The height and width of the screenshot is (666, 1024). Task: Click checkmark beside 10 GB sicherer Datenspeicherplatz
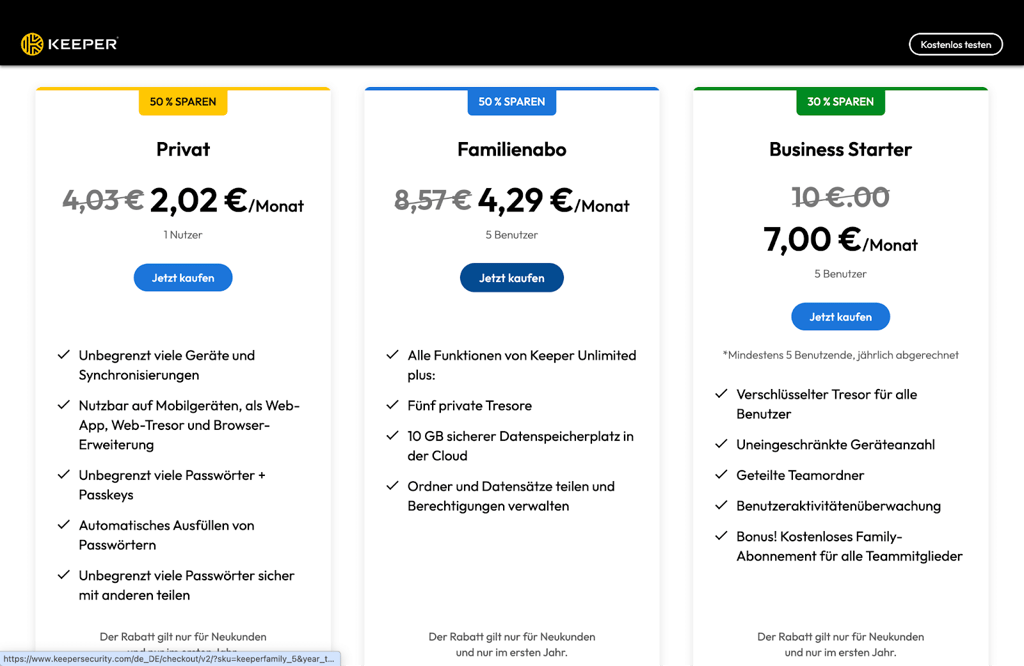[x=392, y=436]
